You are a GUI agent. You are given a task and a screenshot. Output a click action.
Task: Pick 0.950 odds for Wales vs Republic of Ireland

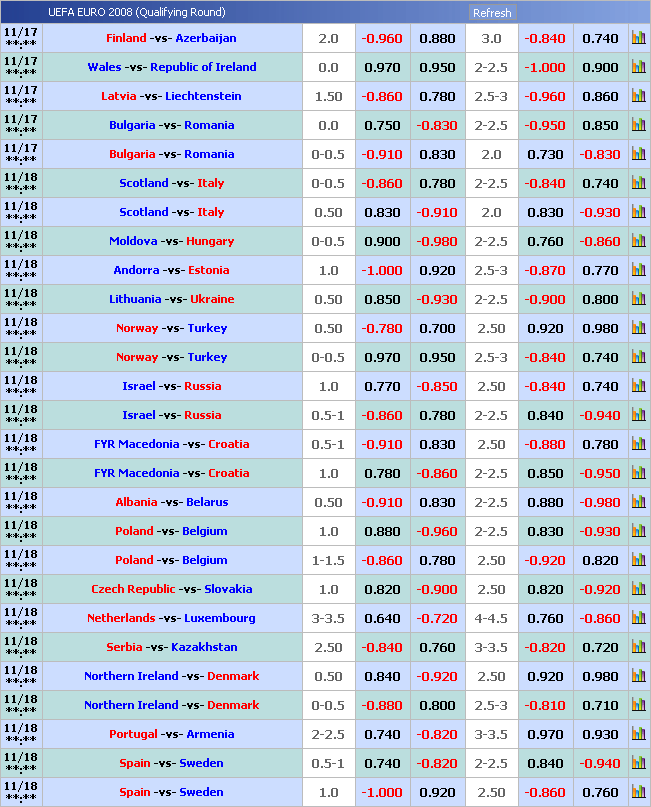[x=437, y=68]
